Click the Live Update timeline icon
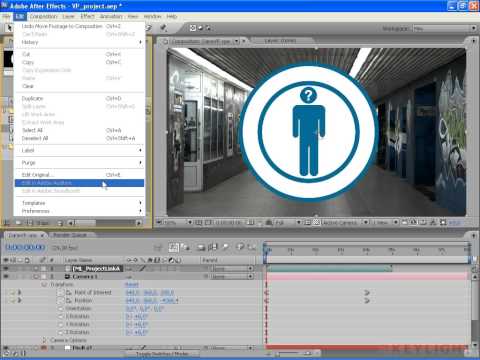480x360 pixels. pos(173,247)
